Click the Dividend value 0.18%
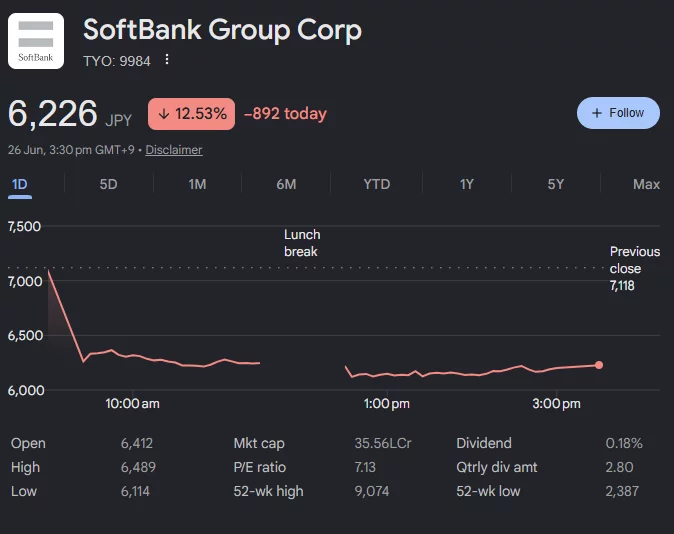674x534 pixels. tap(624, 443)
